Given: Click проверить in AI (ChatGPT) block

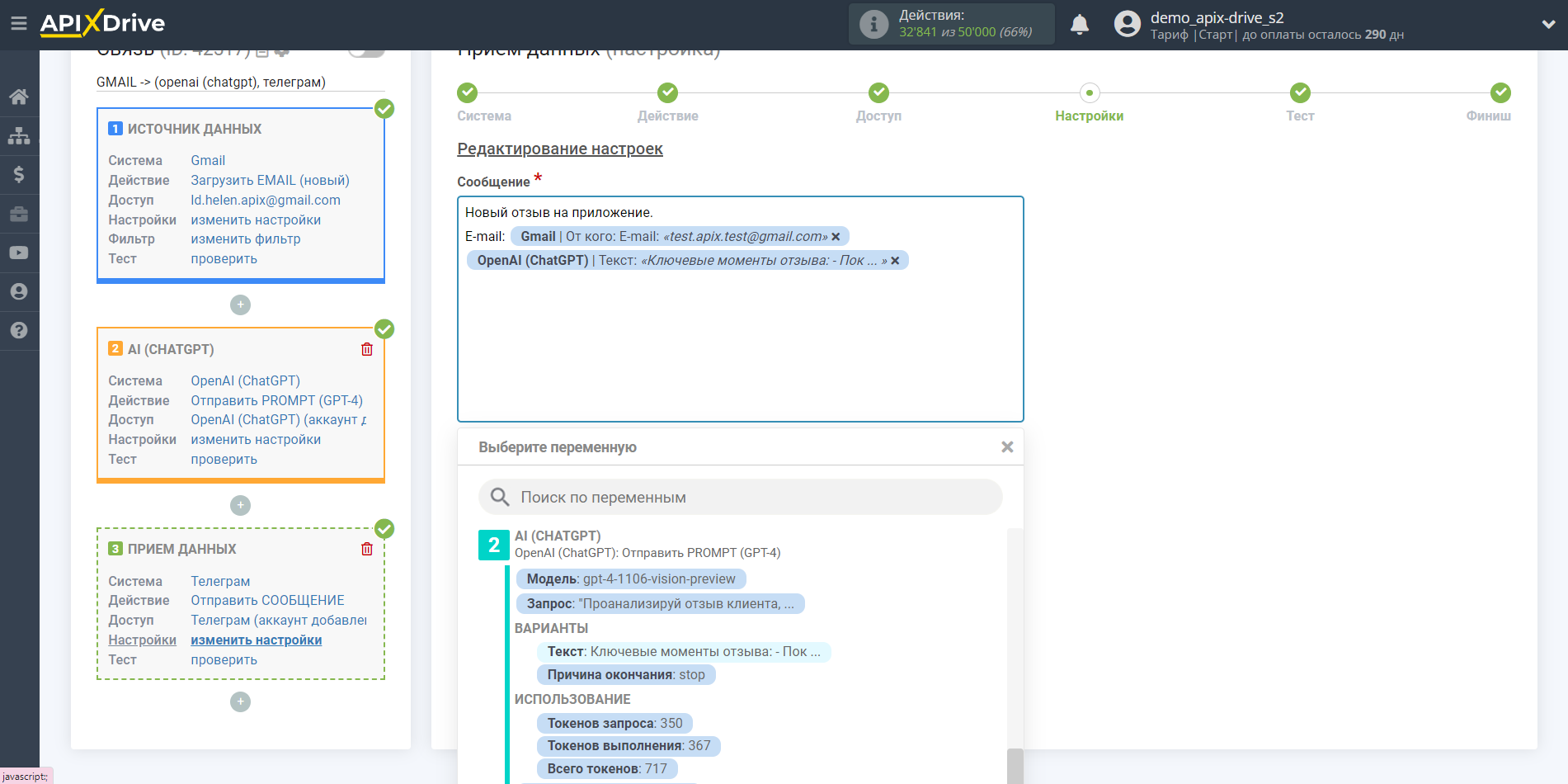Looking at the screenshot, I should coord(224,460).
